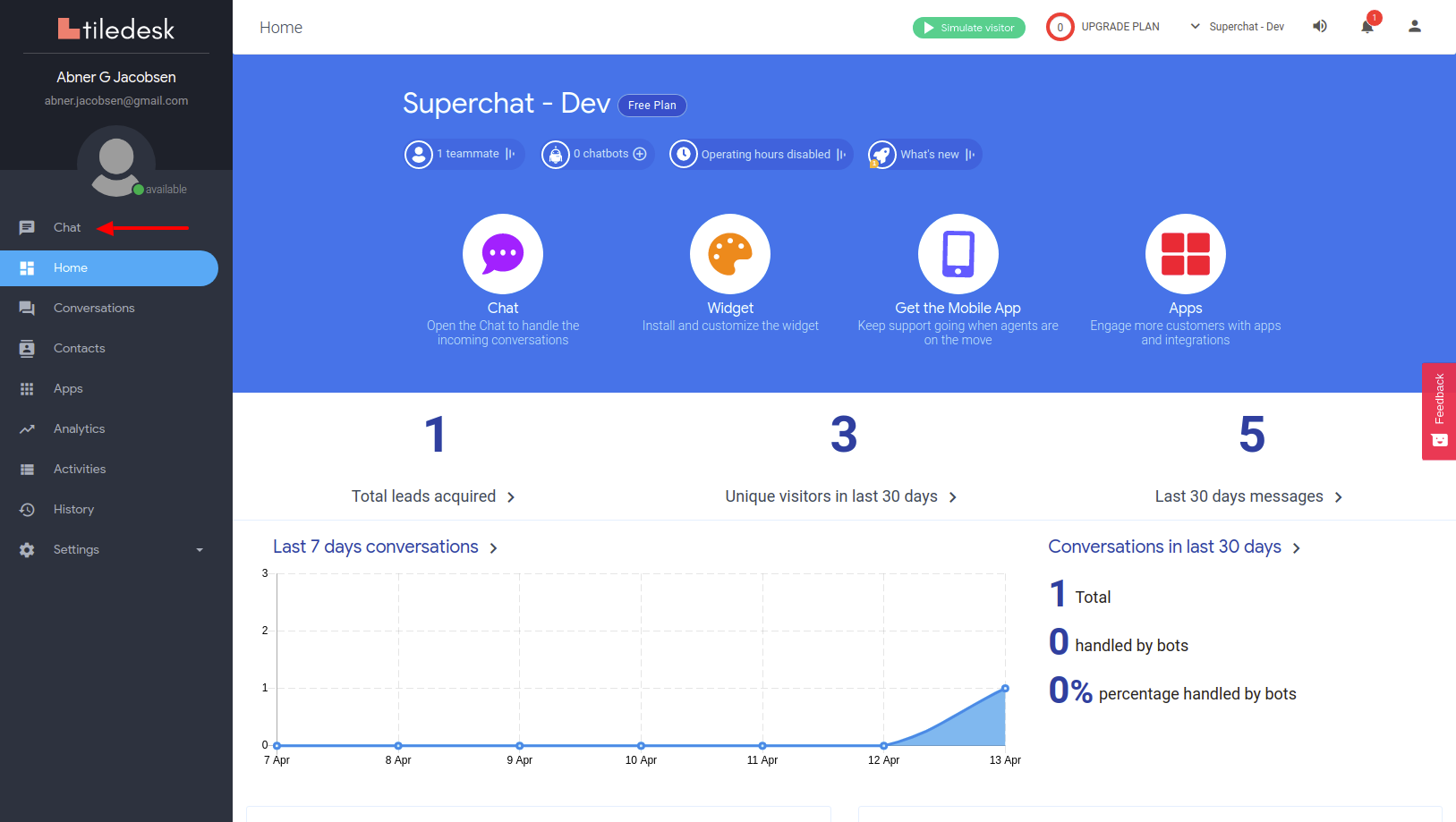This screenshot has width=1456, height=822.
Task: Click the 10 Apr data point on chart
Action: [x=641, y=745]
